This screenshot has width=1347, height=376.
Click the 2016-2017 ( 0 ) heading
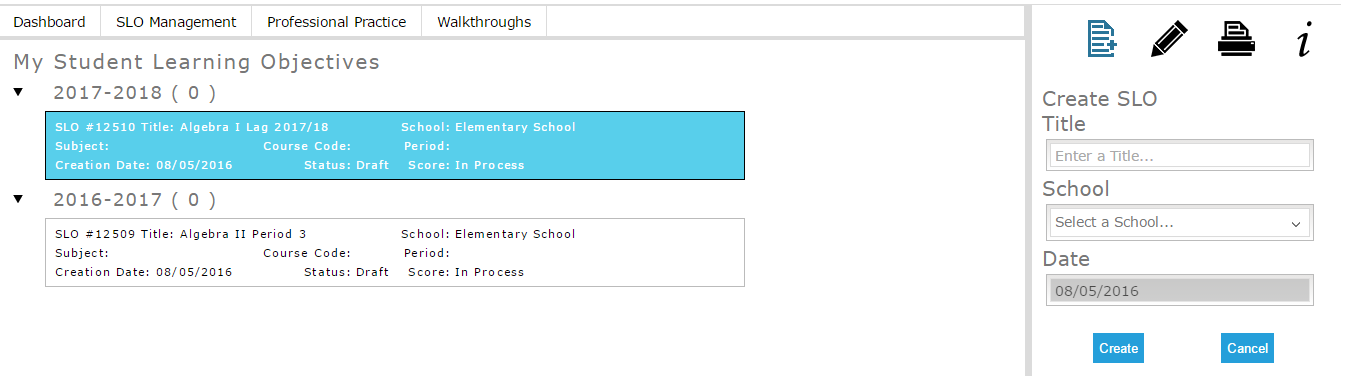click(x=135, y=200)
